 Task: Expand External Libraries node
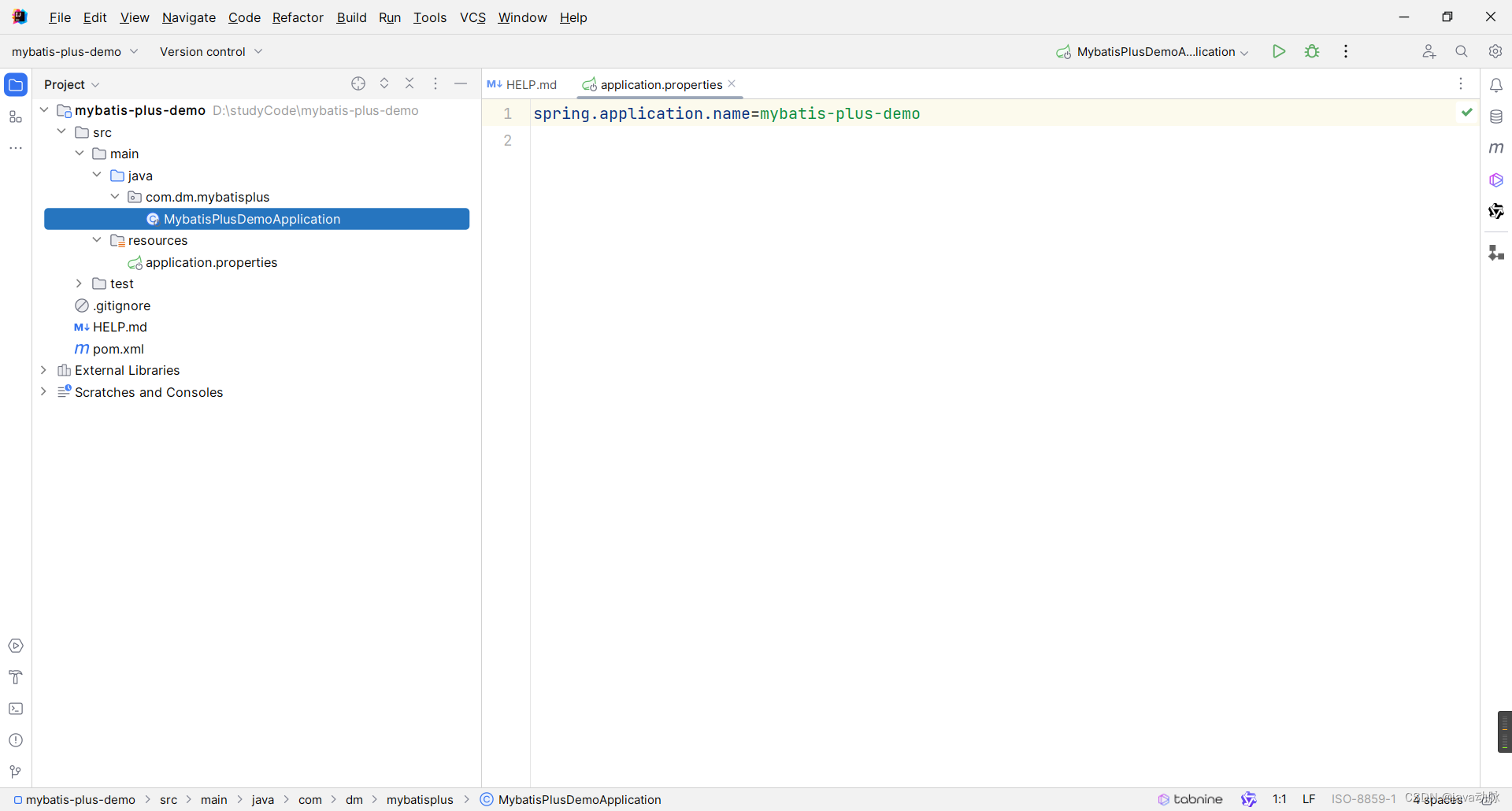click(43, 370)
